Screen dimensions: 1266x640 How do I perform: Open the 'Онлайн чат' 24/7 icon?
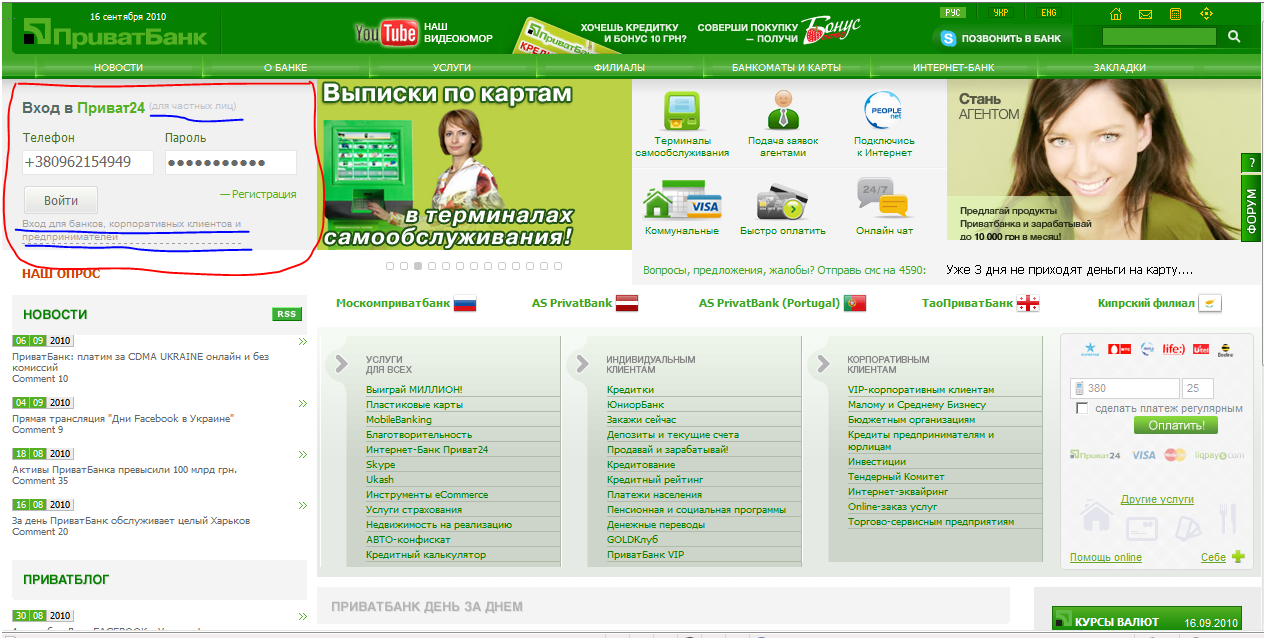point(884,198)
